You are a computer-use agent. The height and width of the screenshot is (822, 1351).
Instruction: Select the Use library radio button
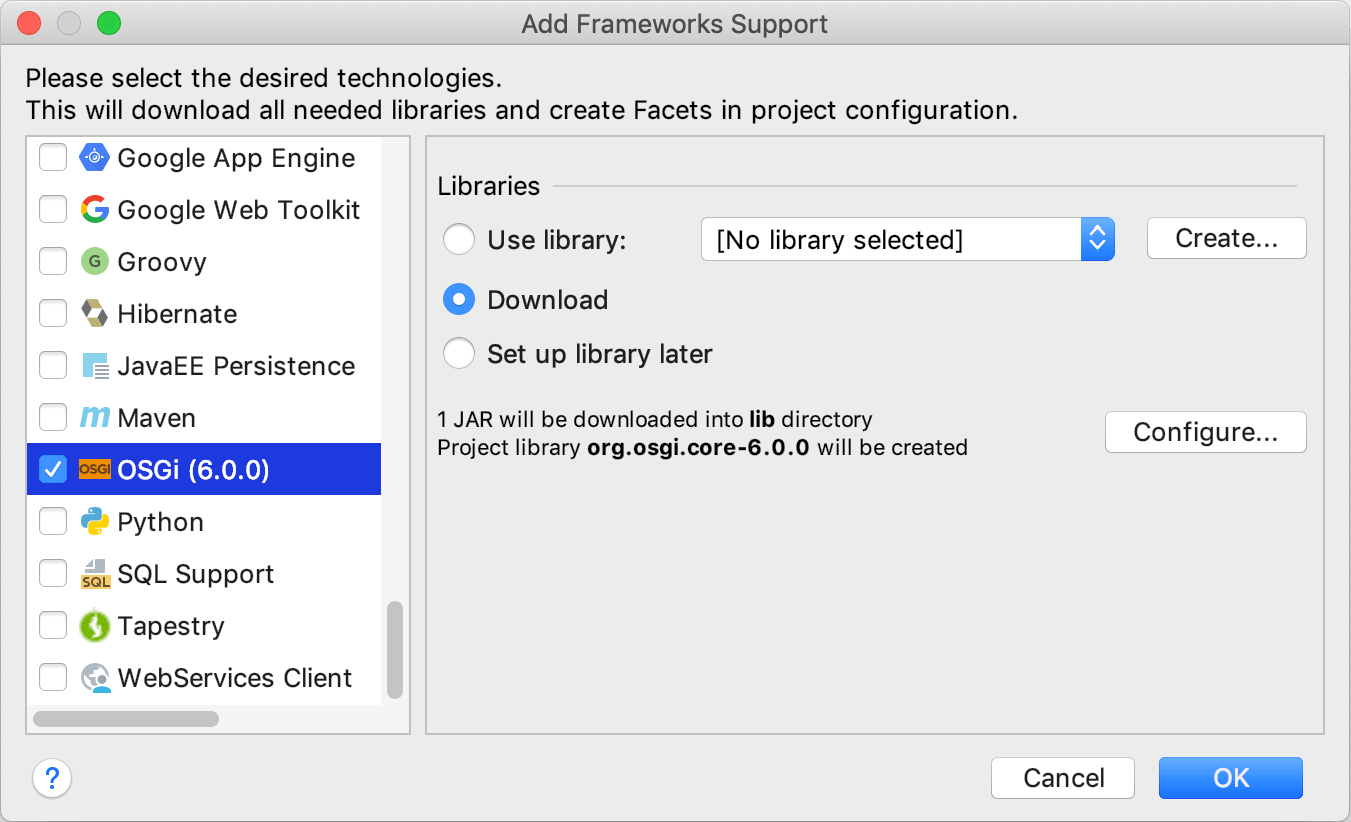tap(459, 240)
